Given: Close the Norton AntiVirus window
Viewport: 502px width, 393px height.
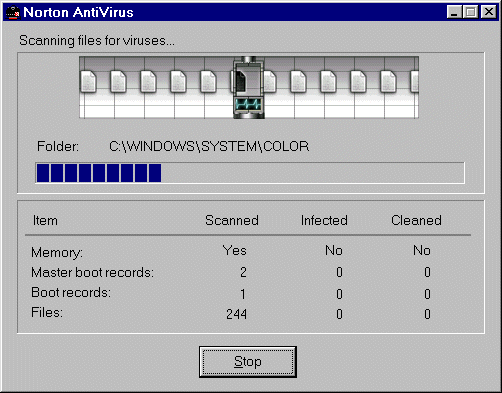Looking at the screenshot, I should coord(488,12).
